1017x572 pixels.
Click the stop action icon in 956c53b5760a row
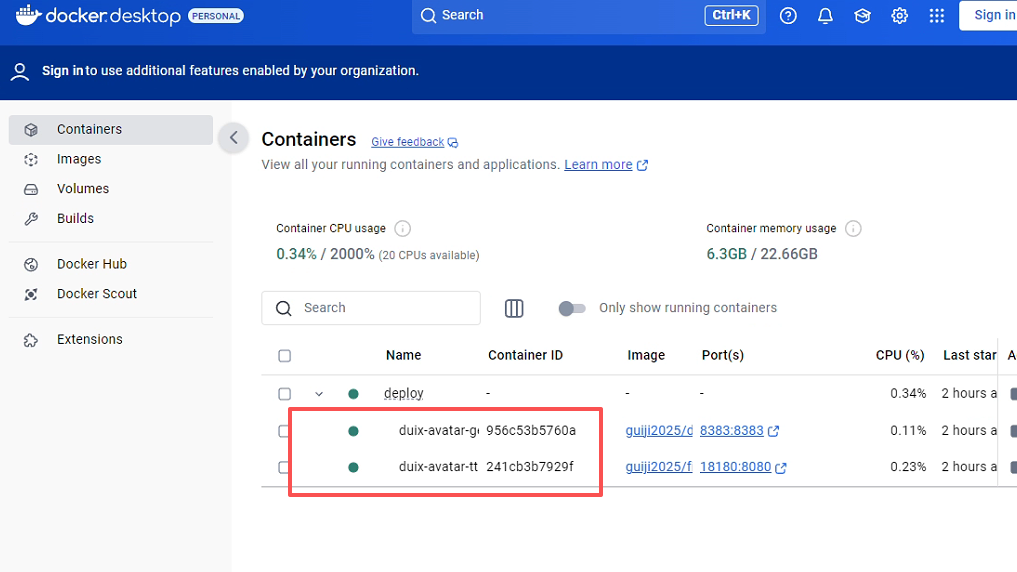(1013, 431)
